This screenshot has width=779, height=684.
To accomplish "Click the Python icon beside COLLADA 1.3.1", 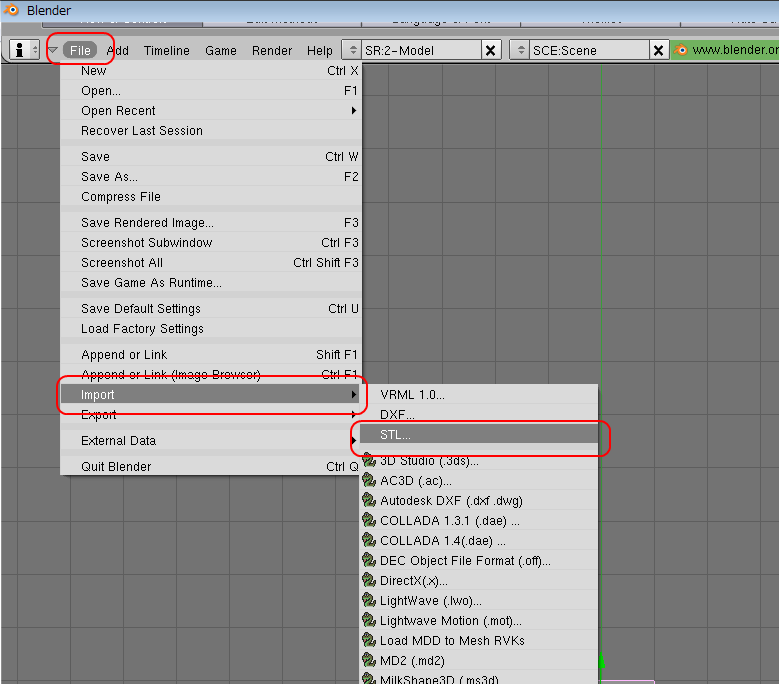I will point(369,520).
